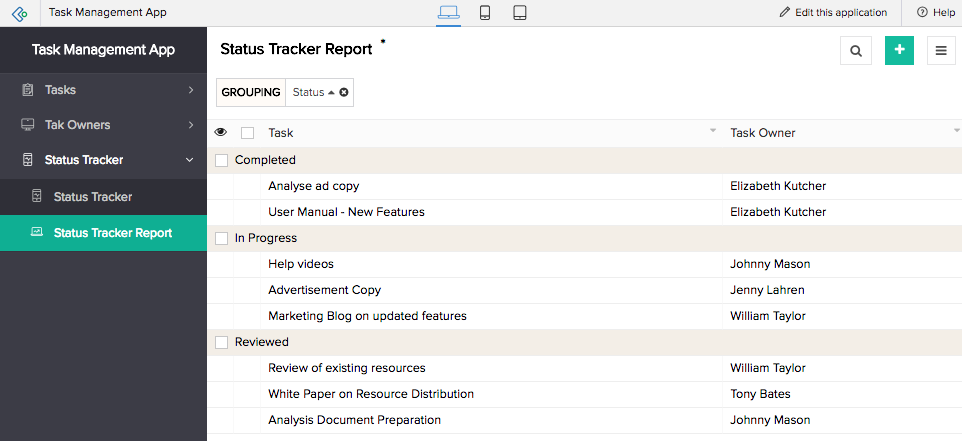Open Status Tracker form in sidebar
Screen dimensions: 962x441
[x=93, y=197]
